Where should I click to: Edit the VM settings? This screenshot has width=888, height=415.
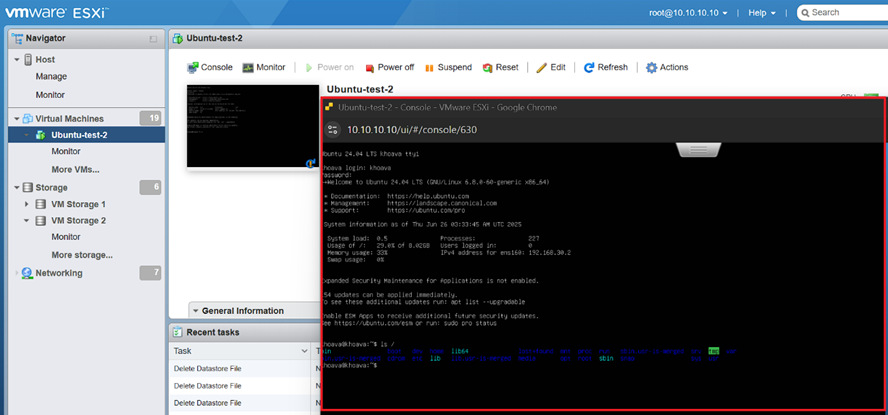(551, 67)
